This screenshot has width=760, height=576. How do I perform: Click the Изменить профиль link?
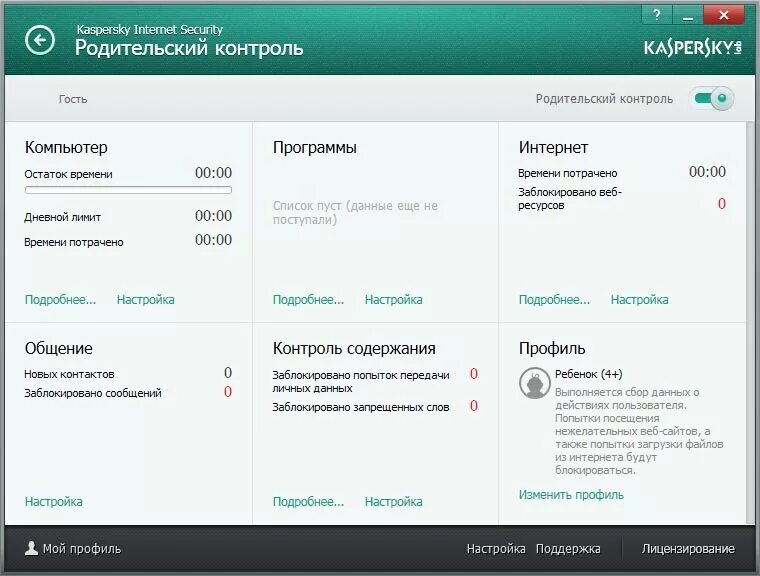tap(571, 495)
